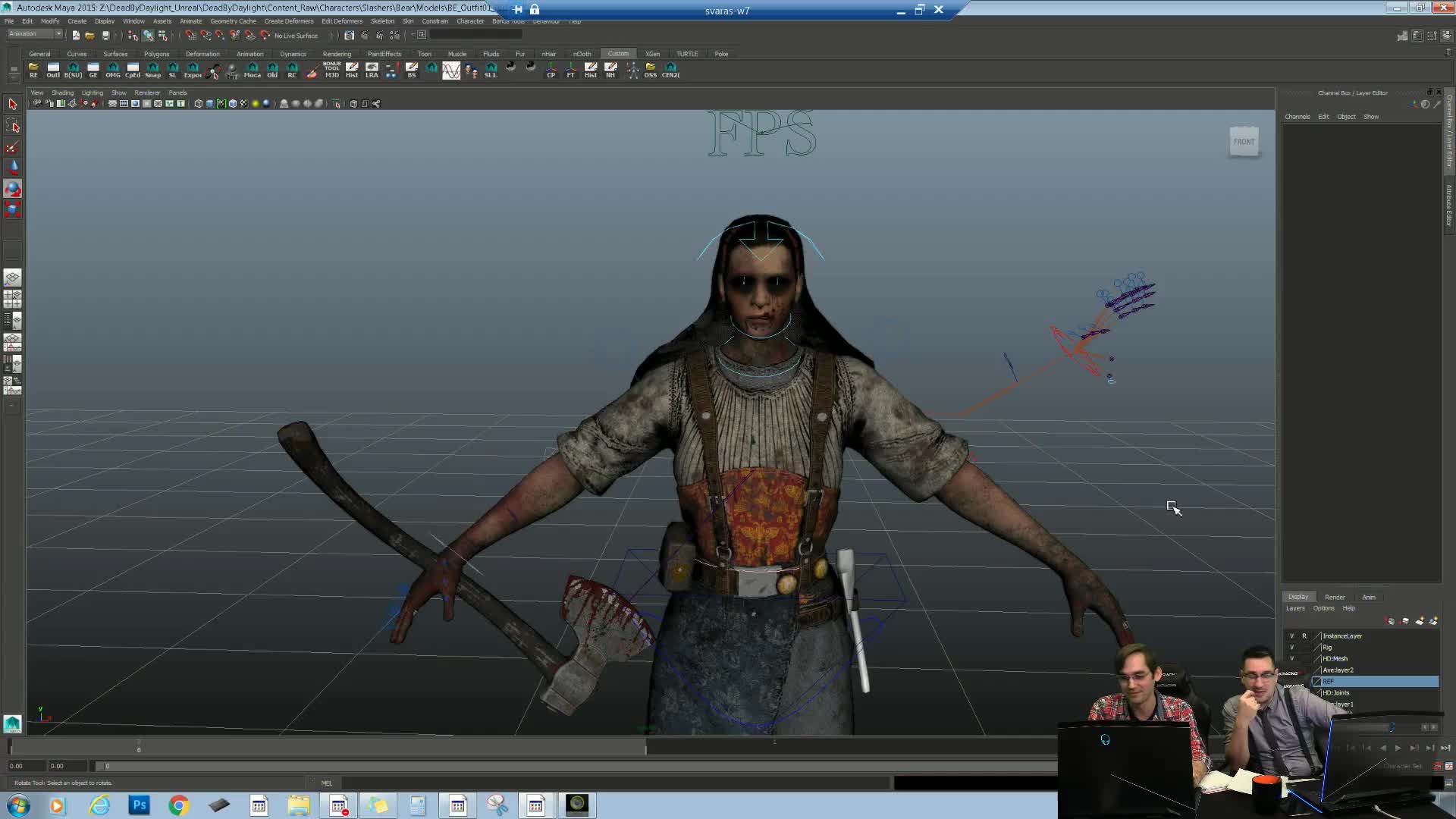Select the REF layer row

click(x=1374, y=682)
